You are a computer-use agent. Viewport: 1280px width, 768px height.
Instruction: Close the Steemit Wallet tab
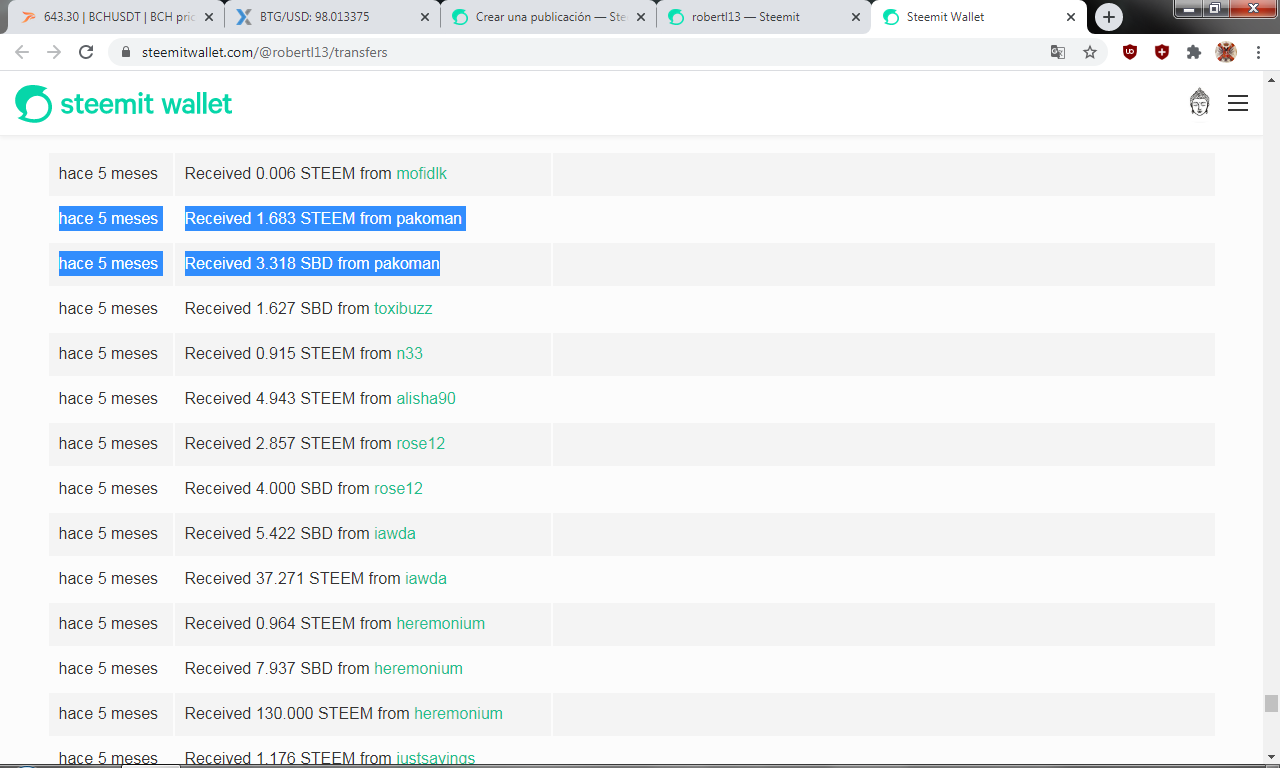(1071, 17)
